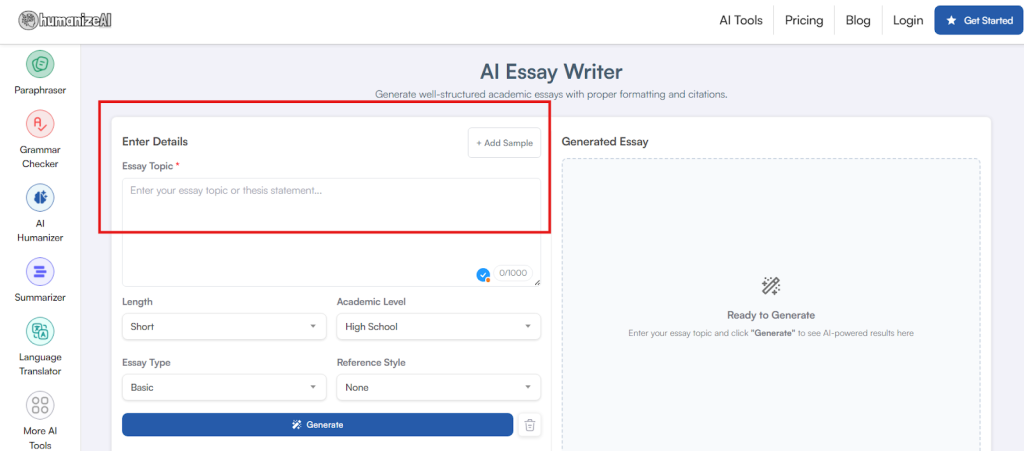Go to the Pricing page
The image size is (1024, 451).
[x=804, y=20]
